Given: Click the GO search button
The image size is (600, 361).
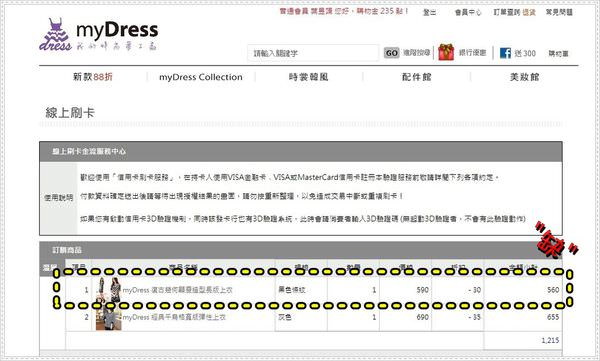Looking at the screenshot, I should tap(391, 53).
